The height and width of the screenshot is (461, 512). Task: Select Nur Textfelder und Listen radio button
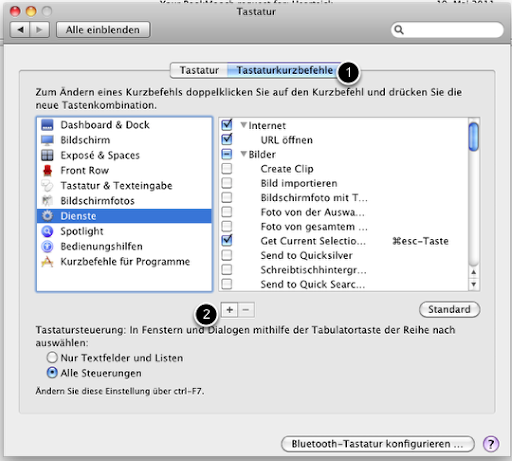click(52, 358)
